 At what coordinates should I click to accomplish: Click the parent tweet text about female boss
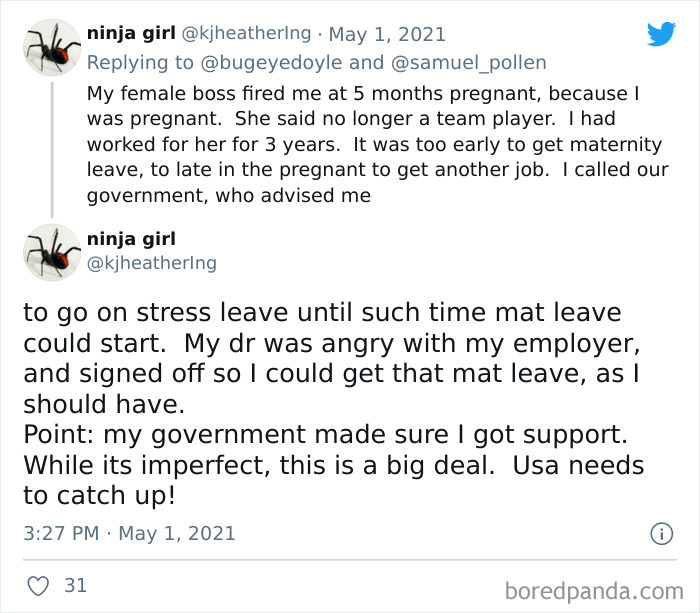point(377,144)
